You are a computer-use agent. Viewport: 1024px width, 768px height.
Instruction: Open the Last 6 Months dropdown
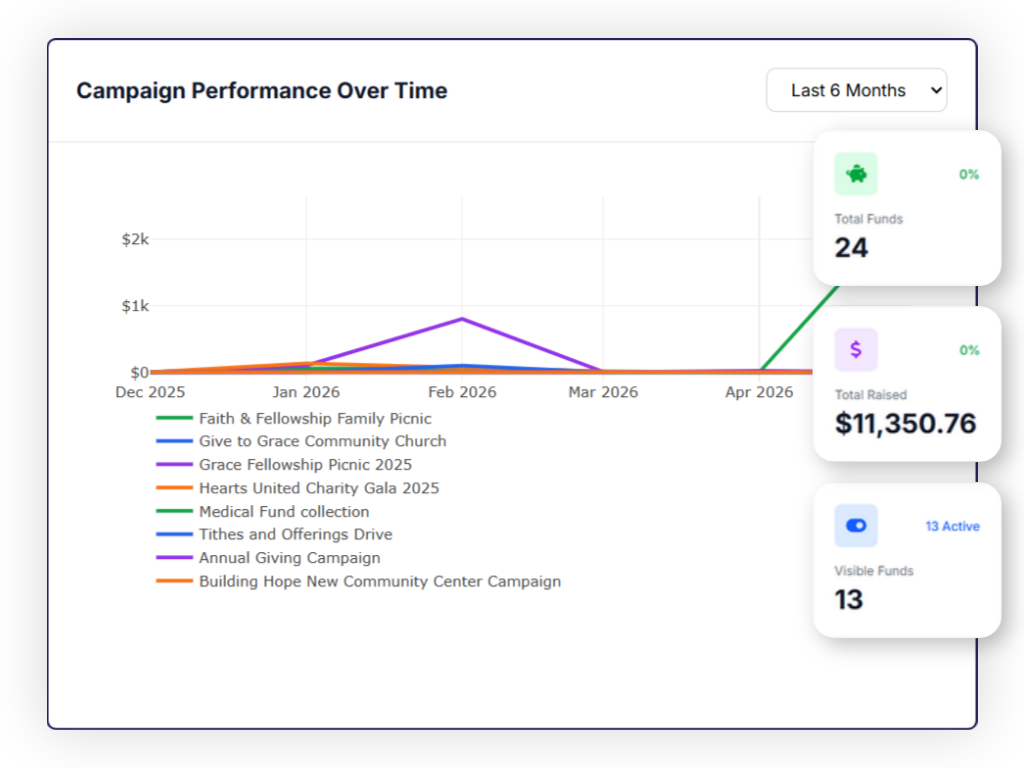pos(856,90)
